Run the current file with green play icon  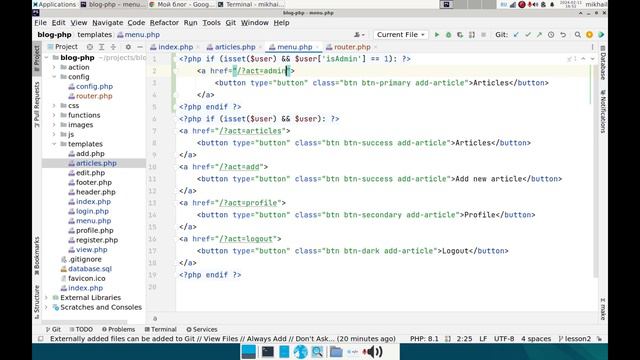tap(437, 35)
